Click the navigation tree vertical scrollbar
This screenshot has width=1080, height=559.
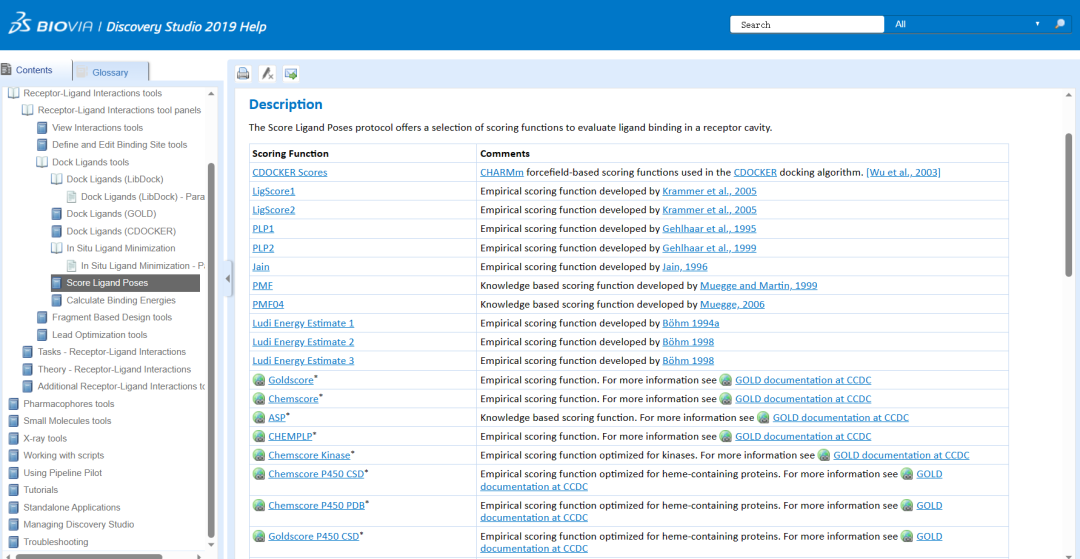point(211,350)
